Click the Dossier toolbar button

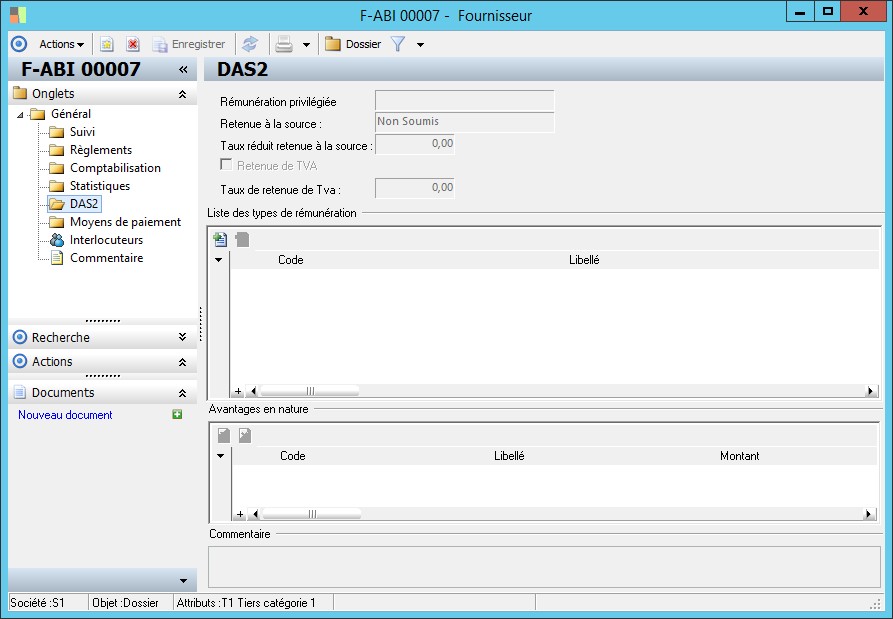353,44
